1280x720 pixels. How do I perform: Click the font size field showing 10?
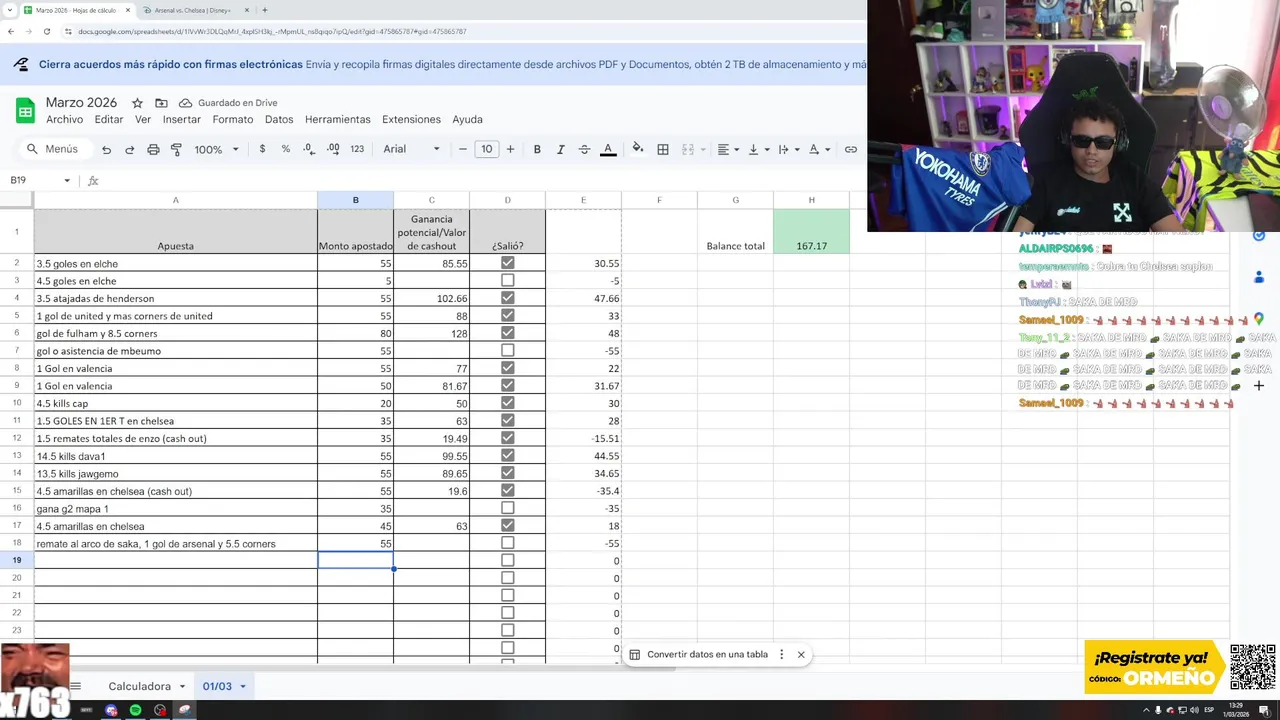[486, 149]
